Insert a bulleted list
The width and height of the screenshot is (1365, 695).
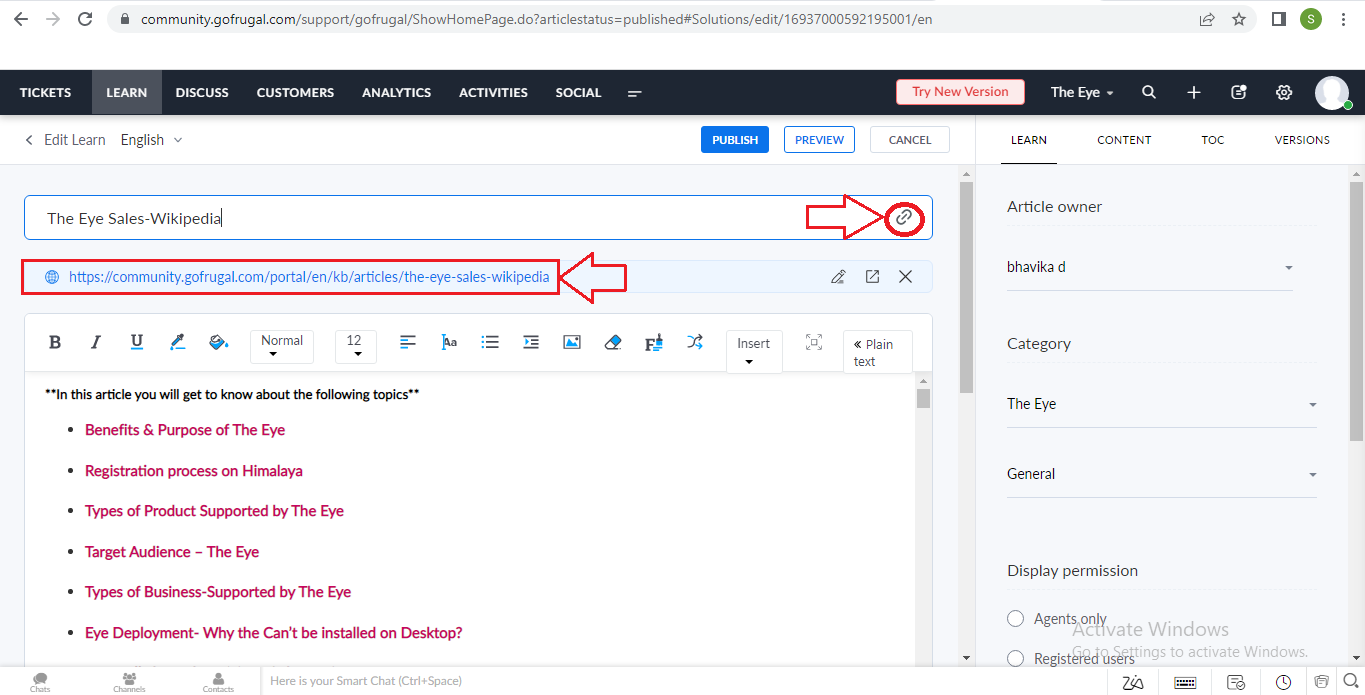[x=490, y=342]
